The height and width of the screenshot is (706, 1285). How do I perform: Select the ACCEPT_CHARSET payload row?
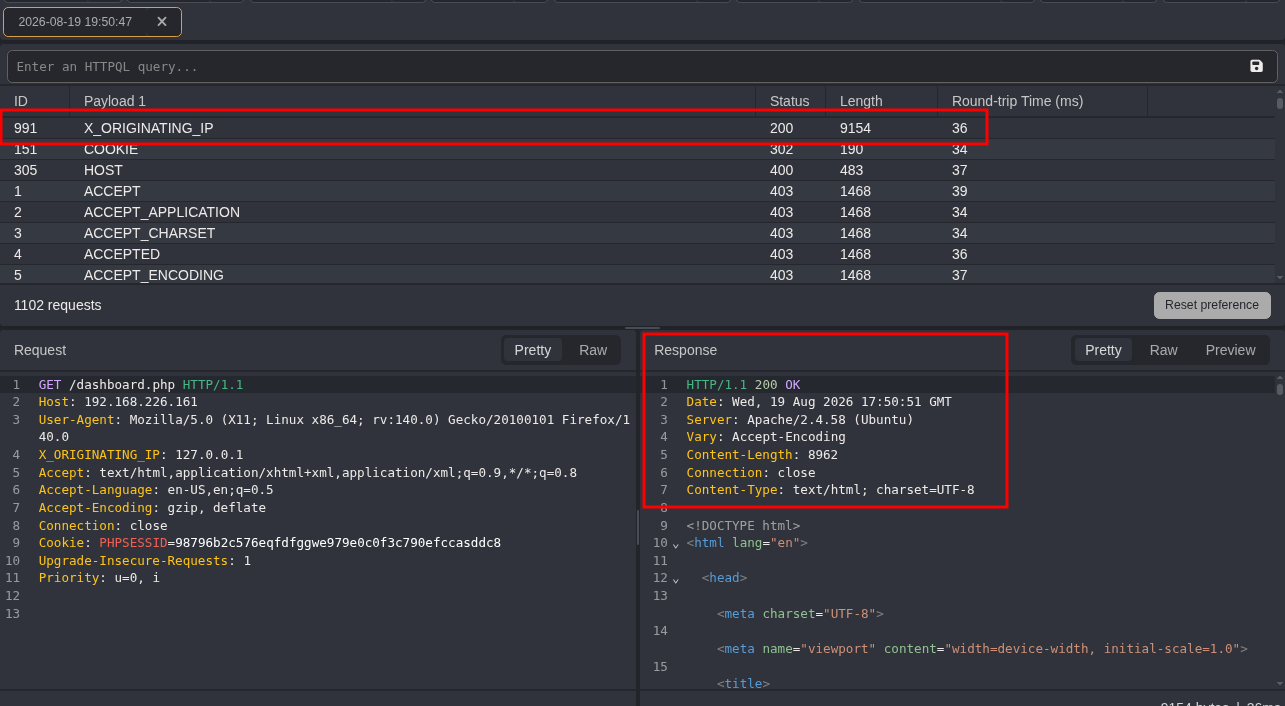tap(637, 233)
